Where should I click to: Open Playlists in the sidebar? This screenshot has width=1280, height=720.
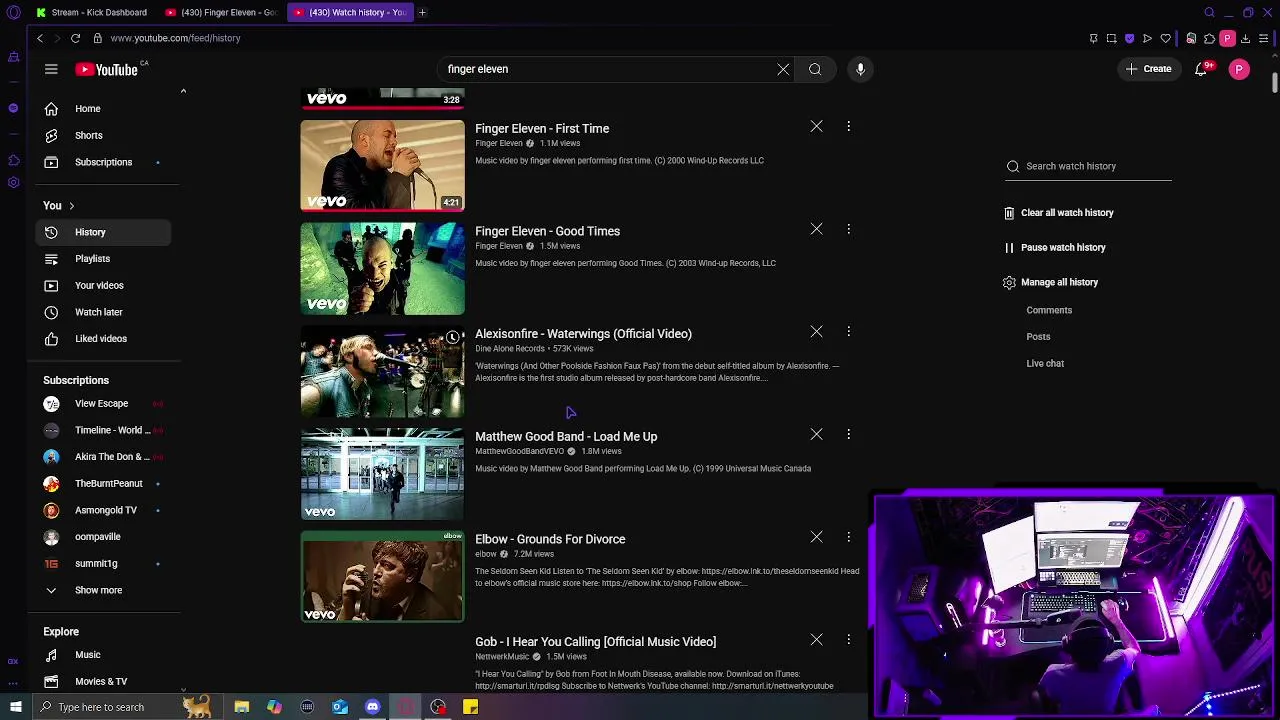point(104,259)
